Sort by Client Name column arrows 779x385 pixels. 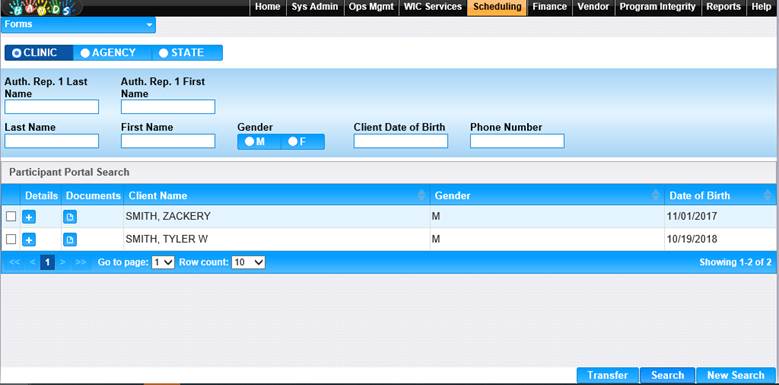coord(422,196)
